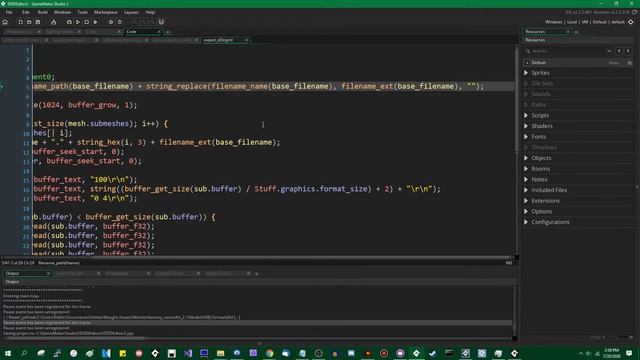The height and width of the screenshot is (360, 640).
Task: Click the Save Project toolbar icon
Action: pos(38,22)
